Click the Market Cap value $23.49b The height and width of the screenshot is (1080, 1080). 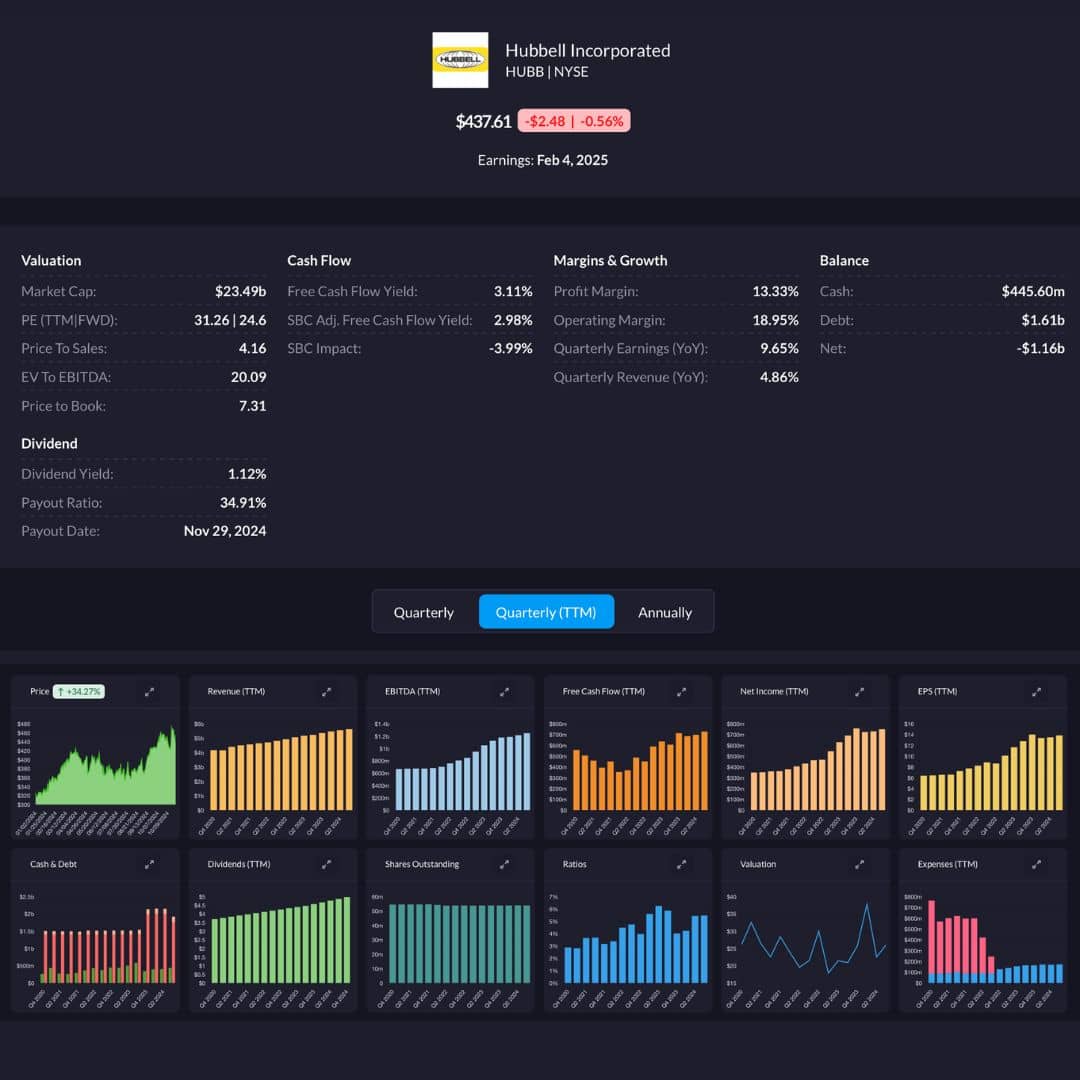point(240,291)
